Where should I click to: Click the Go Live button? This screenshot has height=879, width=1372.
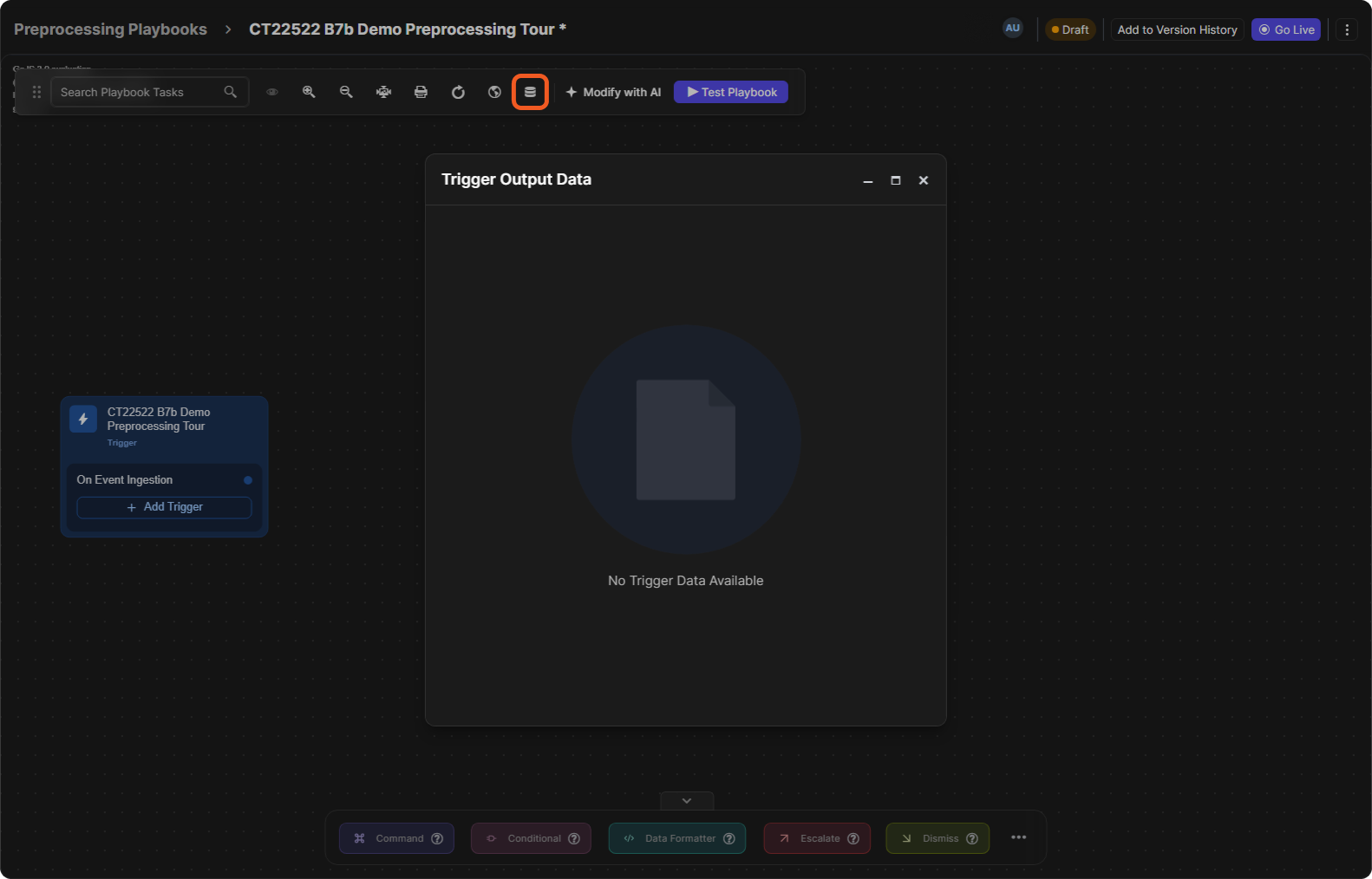point(1286,29)
